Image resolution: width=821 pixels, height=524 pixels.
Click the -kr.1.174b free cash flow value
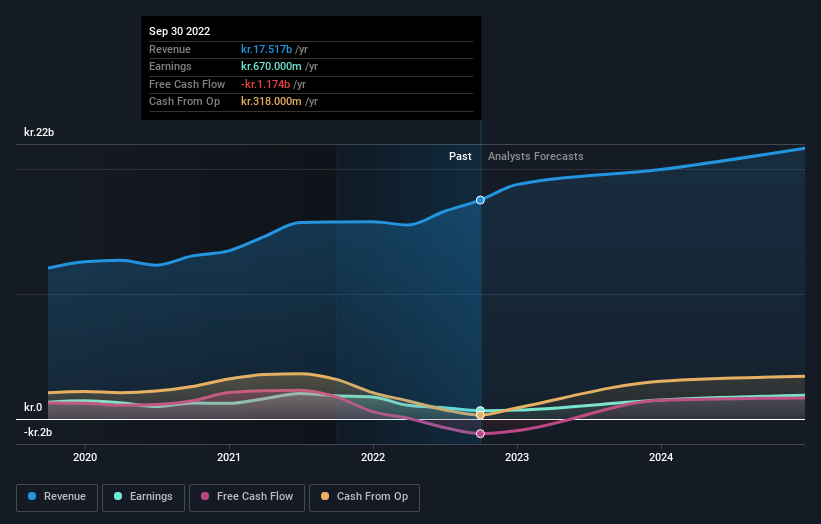265,84
